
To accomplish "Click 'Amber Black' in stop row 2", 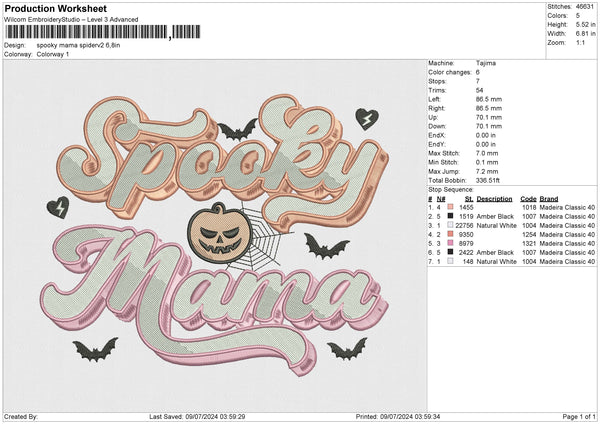I will click(x=495, y=217).
